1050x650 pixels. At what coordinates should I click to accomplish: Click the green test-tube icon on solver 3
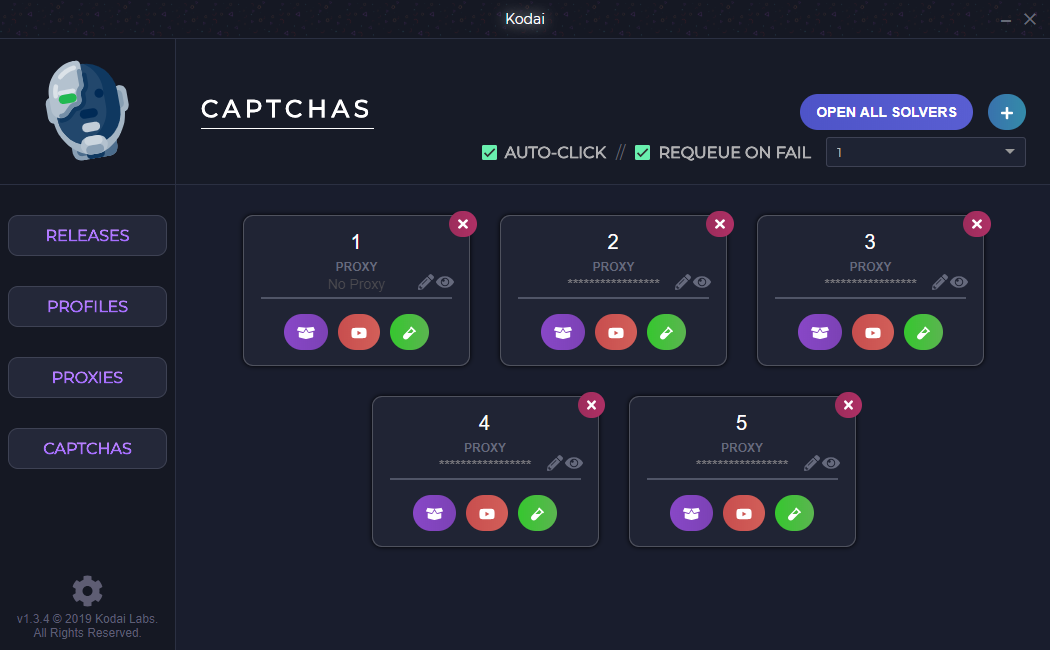coord(923,332)
